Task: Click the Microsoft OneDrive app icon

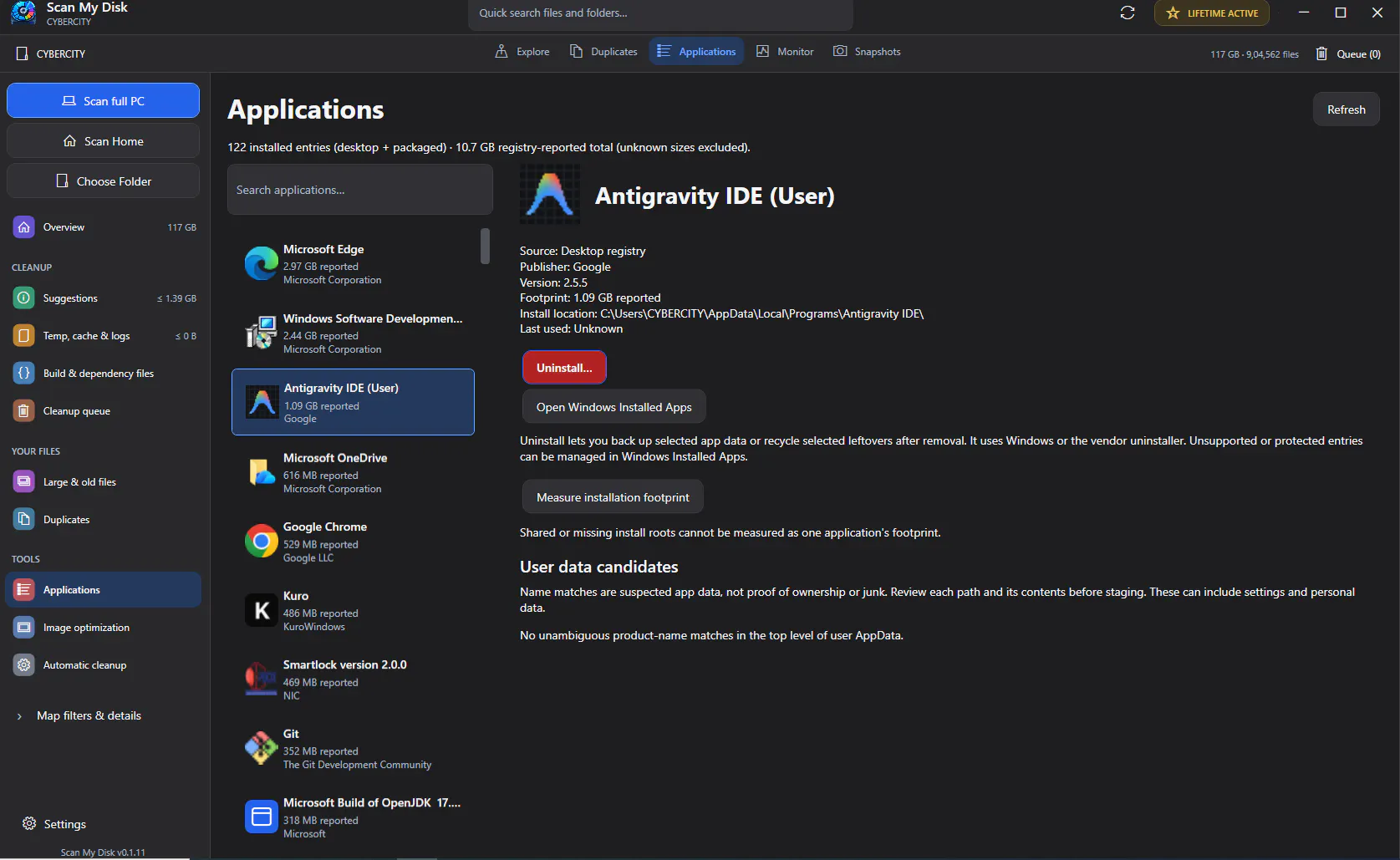Action: click(x=261, y=472)
